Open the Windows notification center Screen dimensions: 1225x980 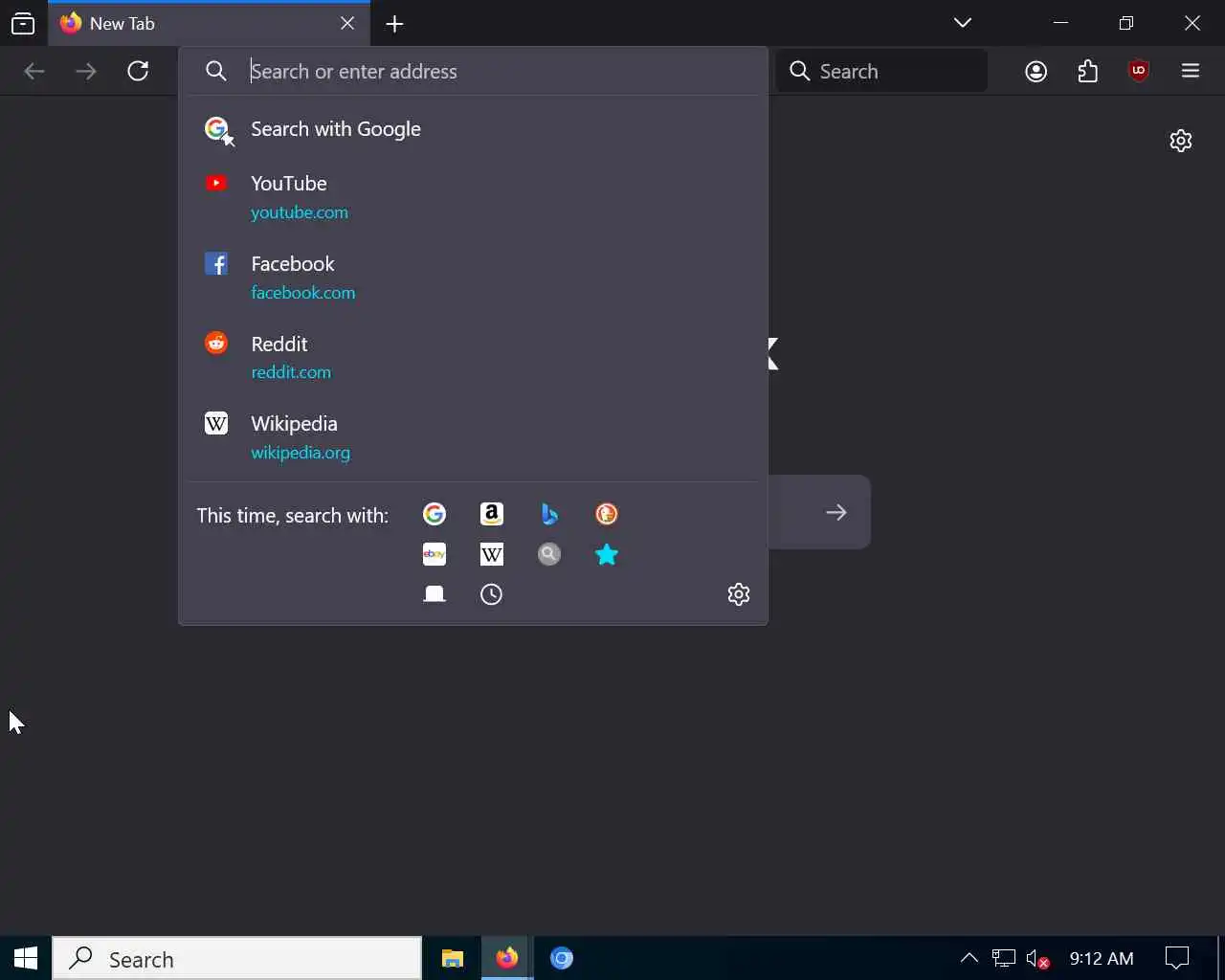point(1177,958)
